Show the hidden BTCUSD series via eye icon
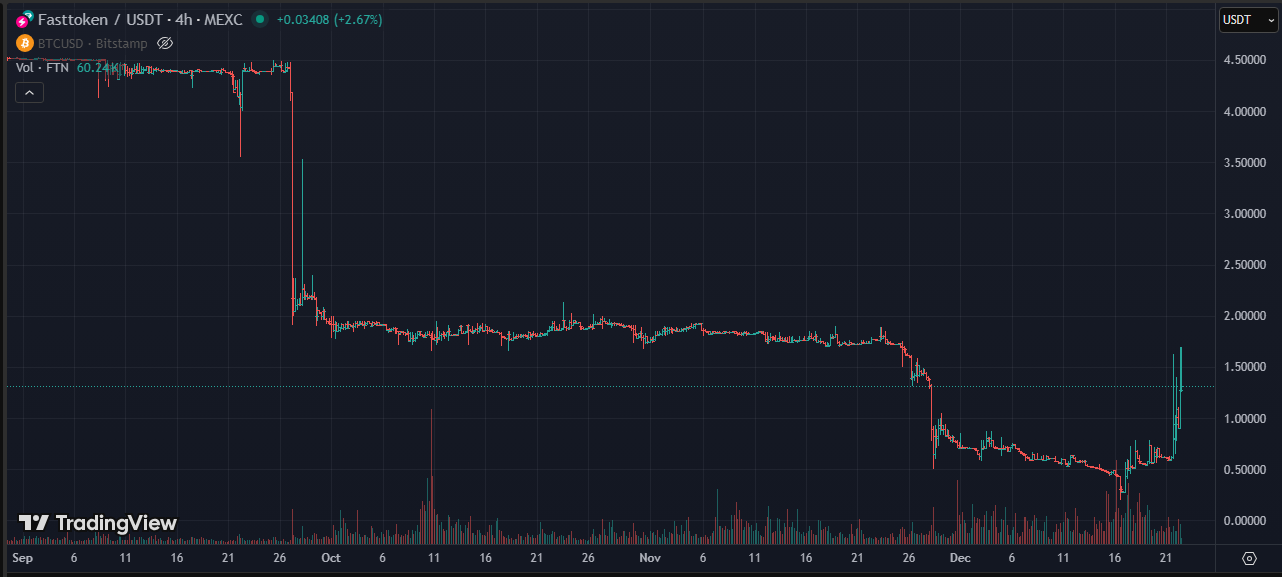Screen dimensions: 1282x577 tap(166, 43)
